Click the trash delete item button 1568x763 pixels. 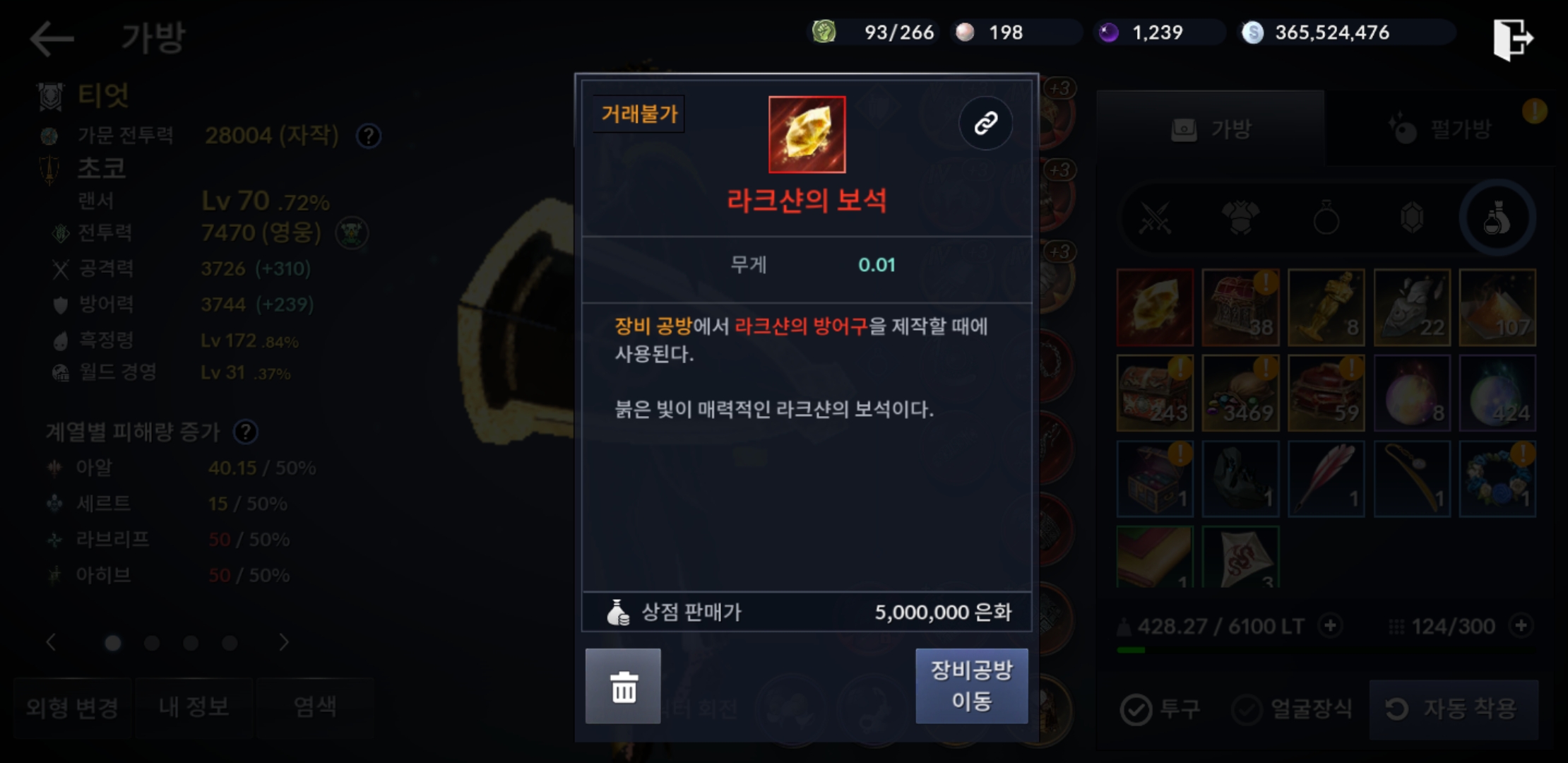pyautogui.click(x=623, y=686)
